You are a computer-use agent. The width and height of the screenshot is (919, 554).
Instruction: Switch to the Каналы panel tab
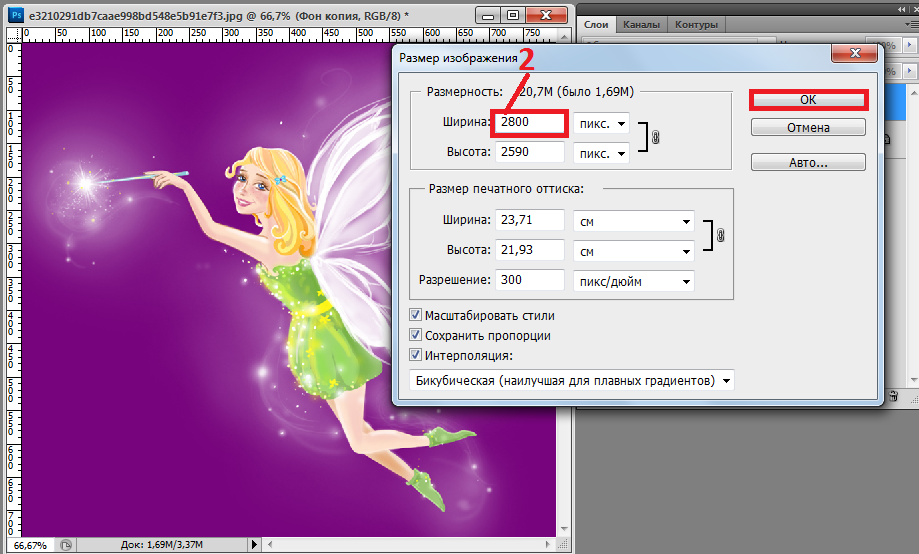[641, 25]
